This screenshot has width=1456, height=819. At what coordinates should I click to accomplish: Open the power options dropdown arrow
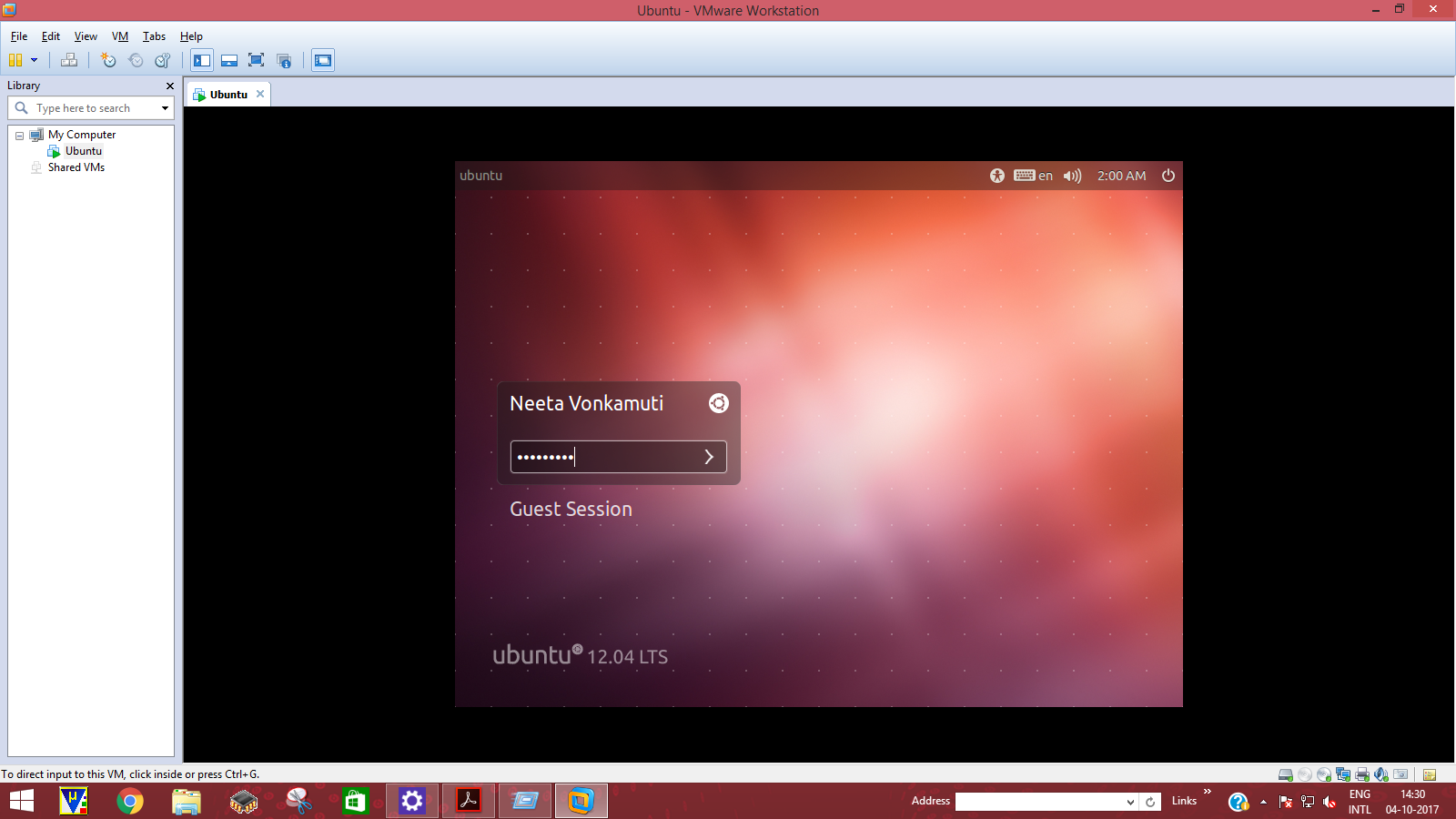click(35, 60)
